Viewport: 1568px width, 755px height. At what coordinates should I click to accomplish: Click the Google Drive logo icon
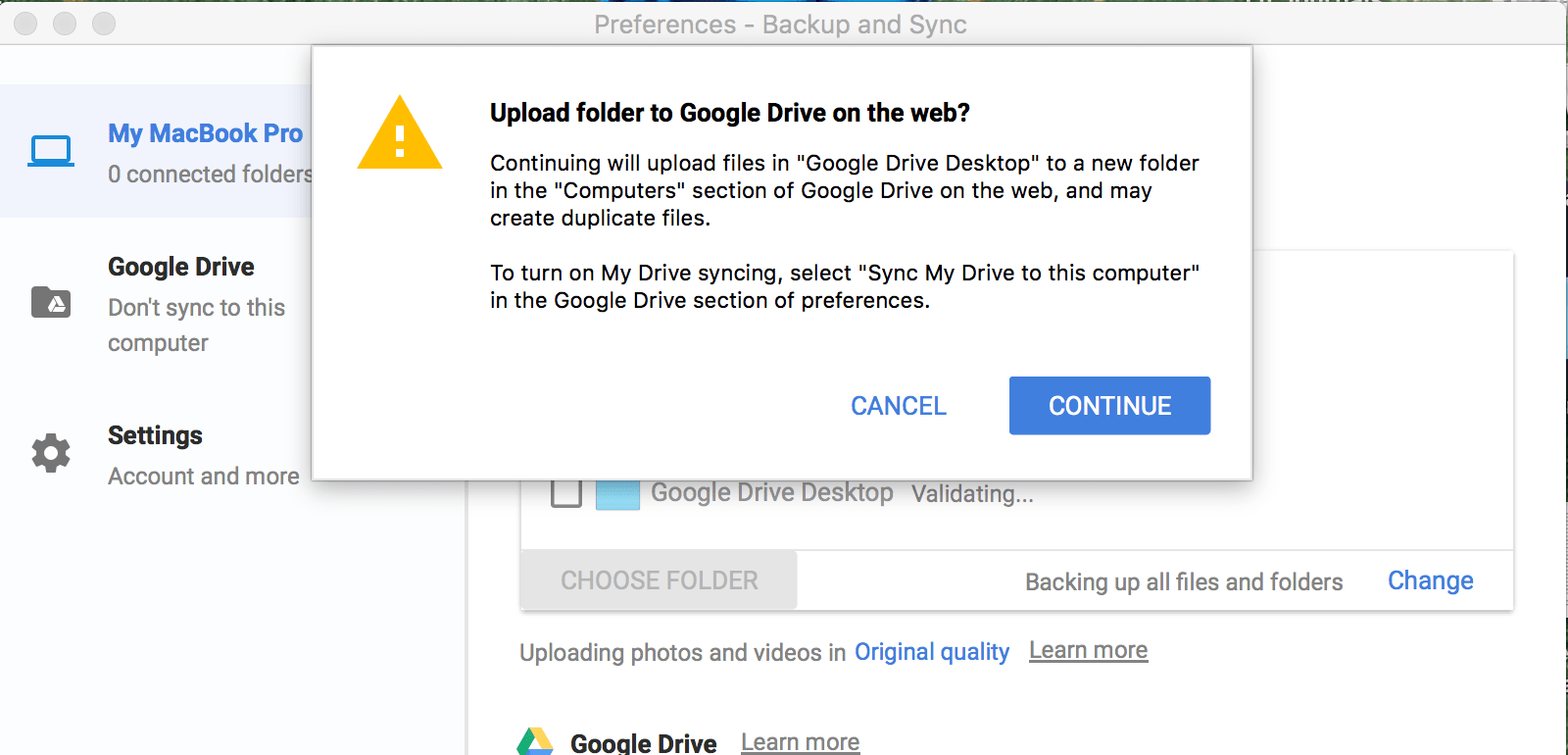click(535, 742)
